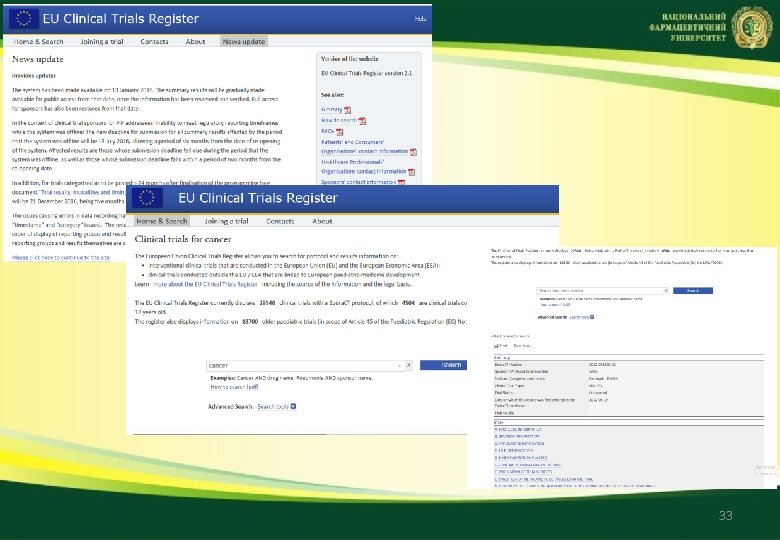
Task: Click into the search field containing 'cancer'
Action: 302,365
